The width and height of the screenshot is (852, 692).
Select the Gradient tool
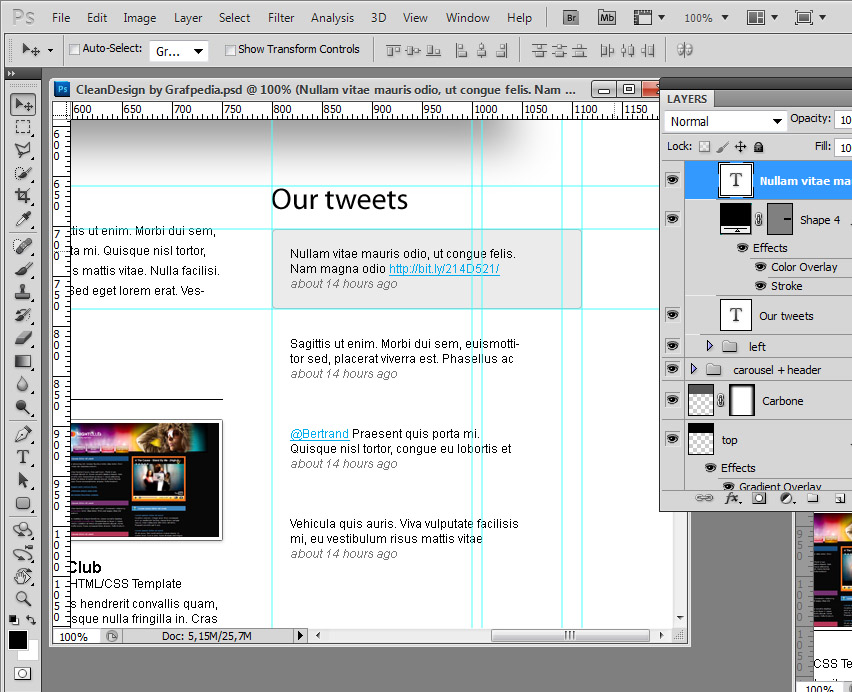[23, 361]
